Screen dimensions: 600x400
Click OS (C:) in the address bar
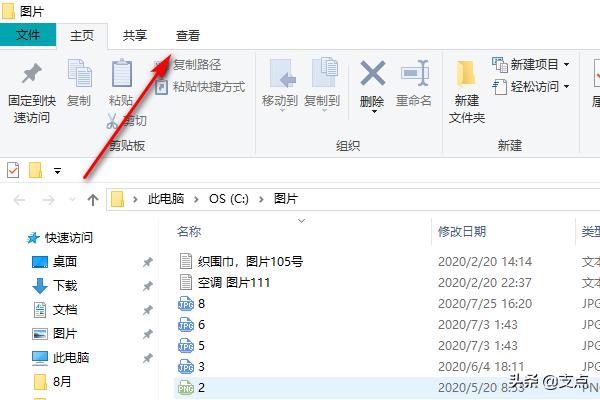228,199
